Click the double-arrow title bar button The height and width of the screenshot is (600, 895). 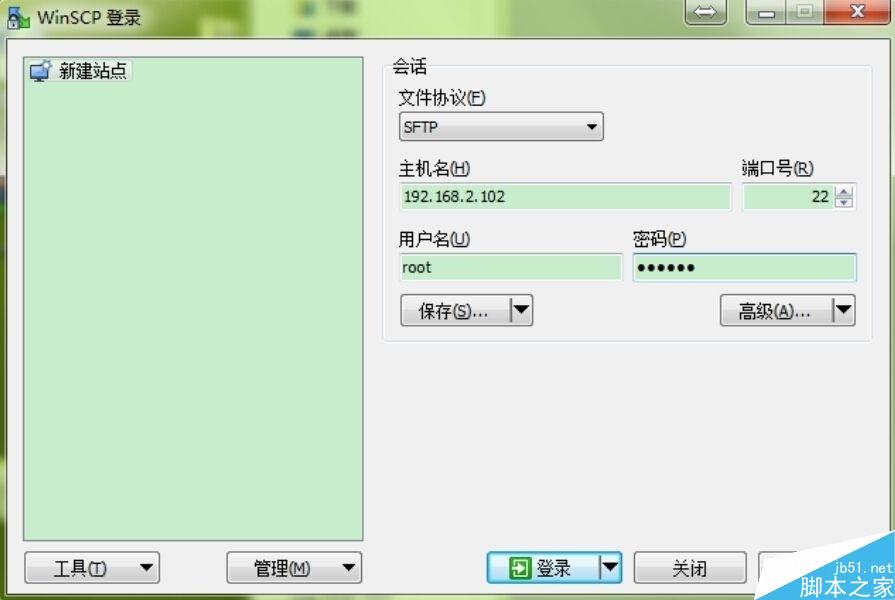[705, 11]
